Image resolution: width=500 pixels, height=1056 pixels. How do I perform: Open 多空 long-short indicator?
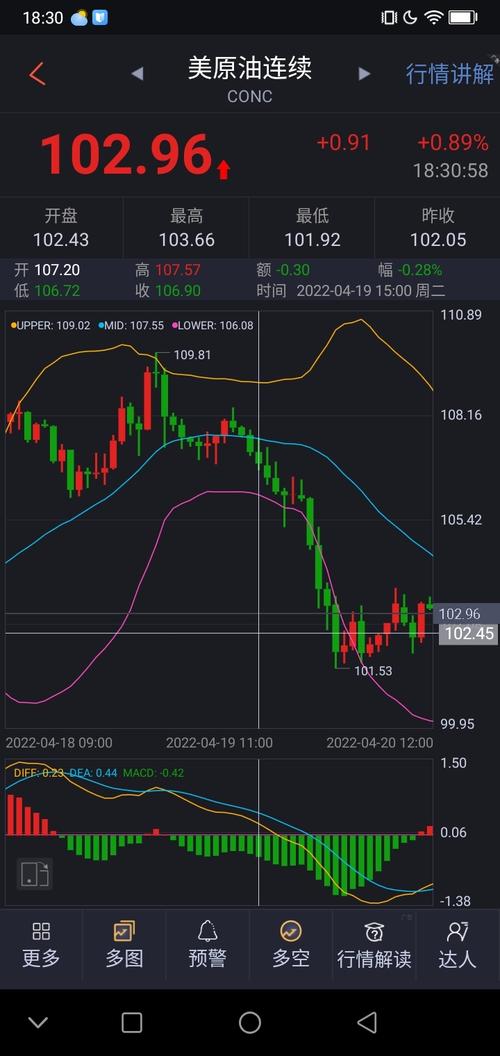291,944
